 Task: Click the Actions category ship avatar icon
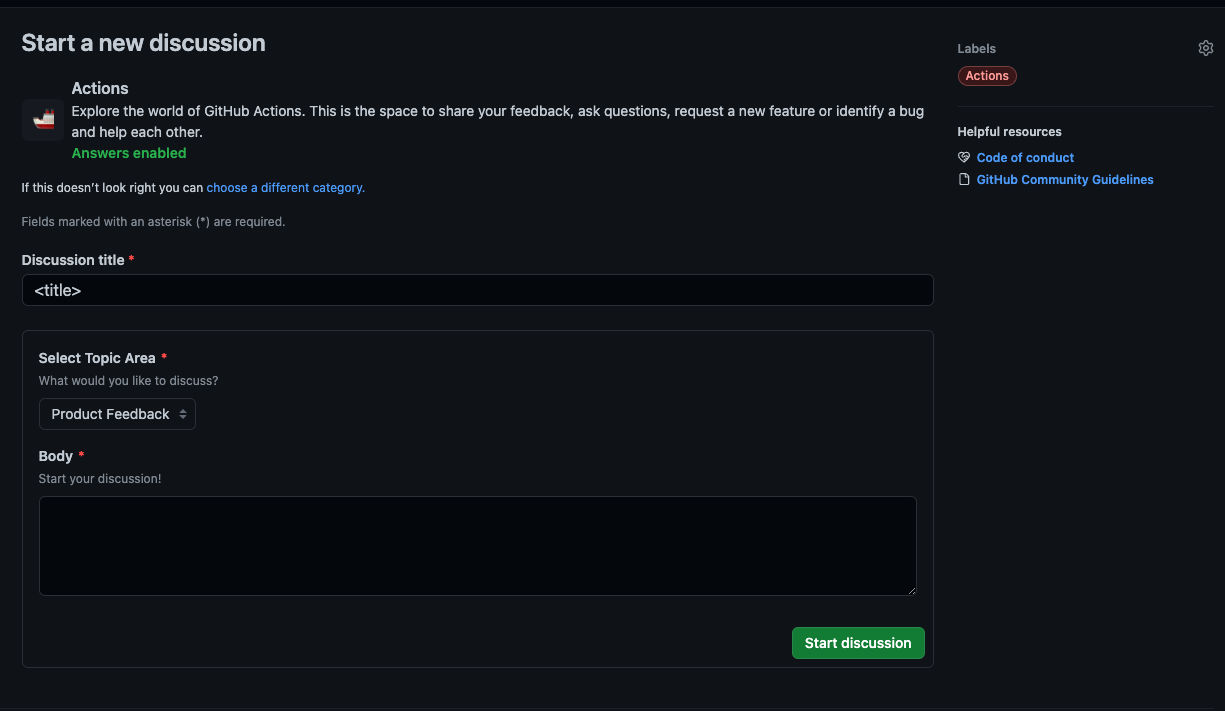[43, 120]
